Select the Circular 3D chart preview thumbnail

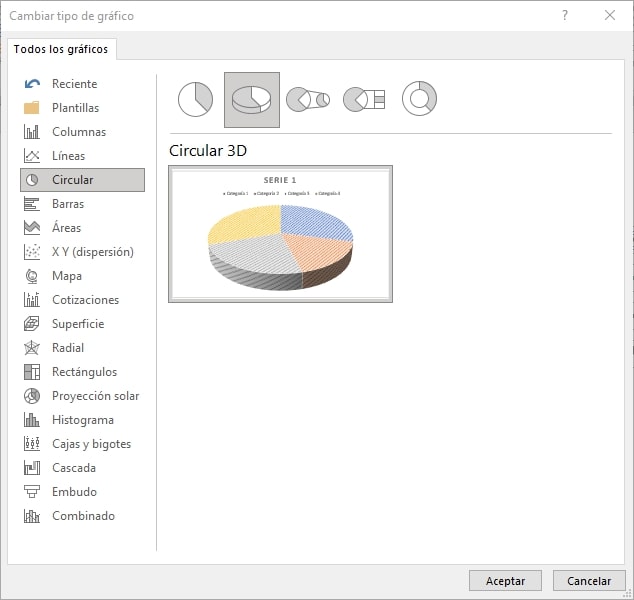coord(280,234)
